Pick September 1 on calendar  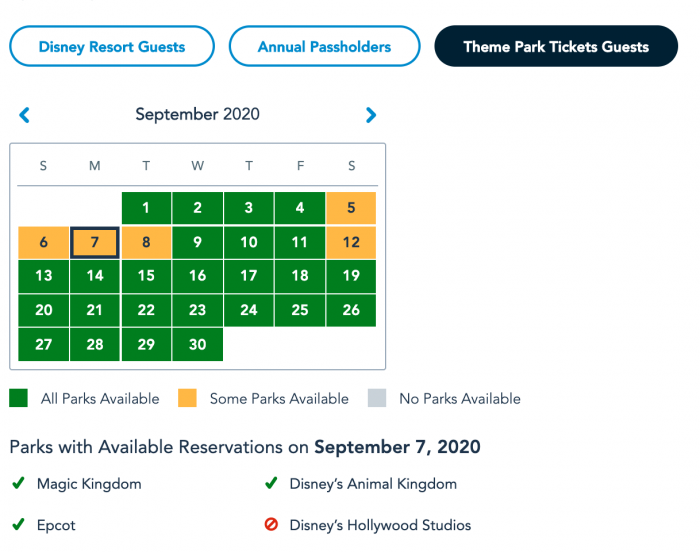coord(146,208)
